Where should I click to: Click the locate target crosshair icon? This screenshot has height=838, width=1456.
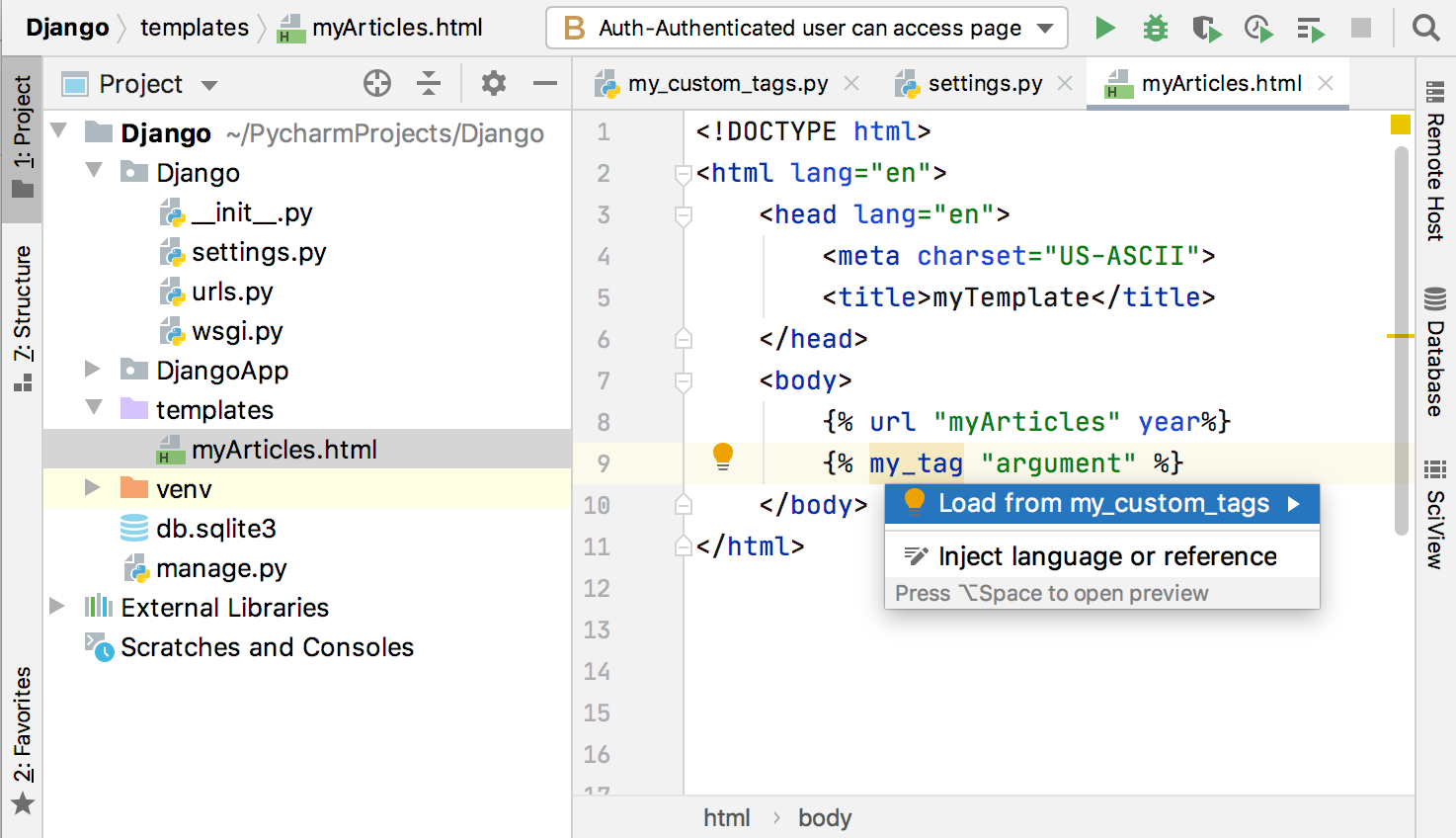[x=377, y=84]
